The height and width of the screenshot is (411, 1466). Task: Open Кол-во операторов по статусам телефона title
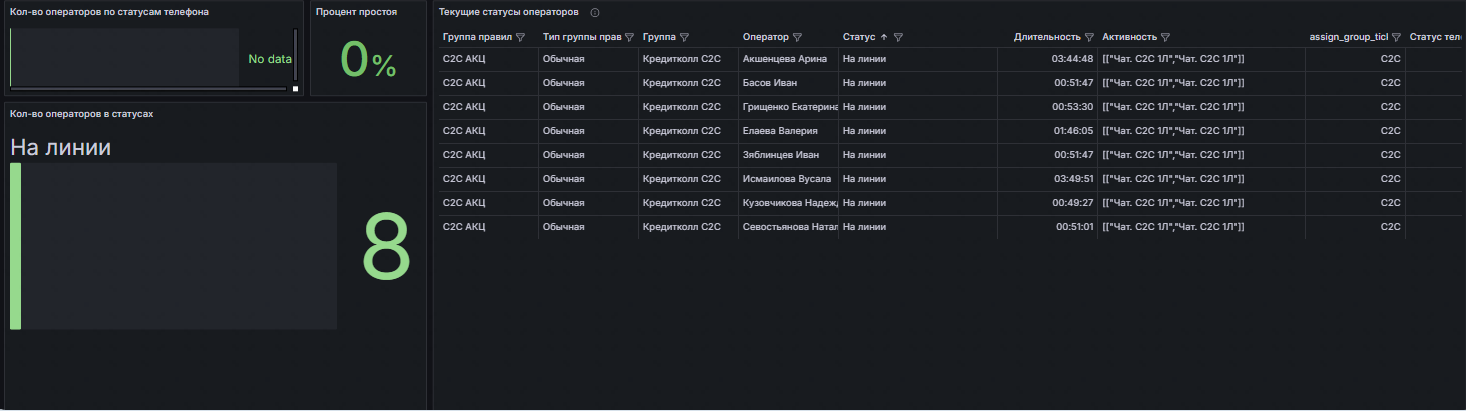pyautogui.click(x=109, y=12)
